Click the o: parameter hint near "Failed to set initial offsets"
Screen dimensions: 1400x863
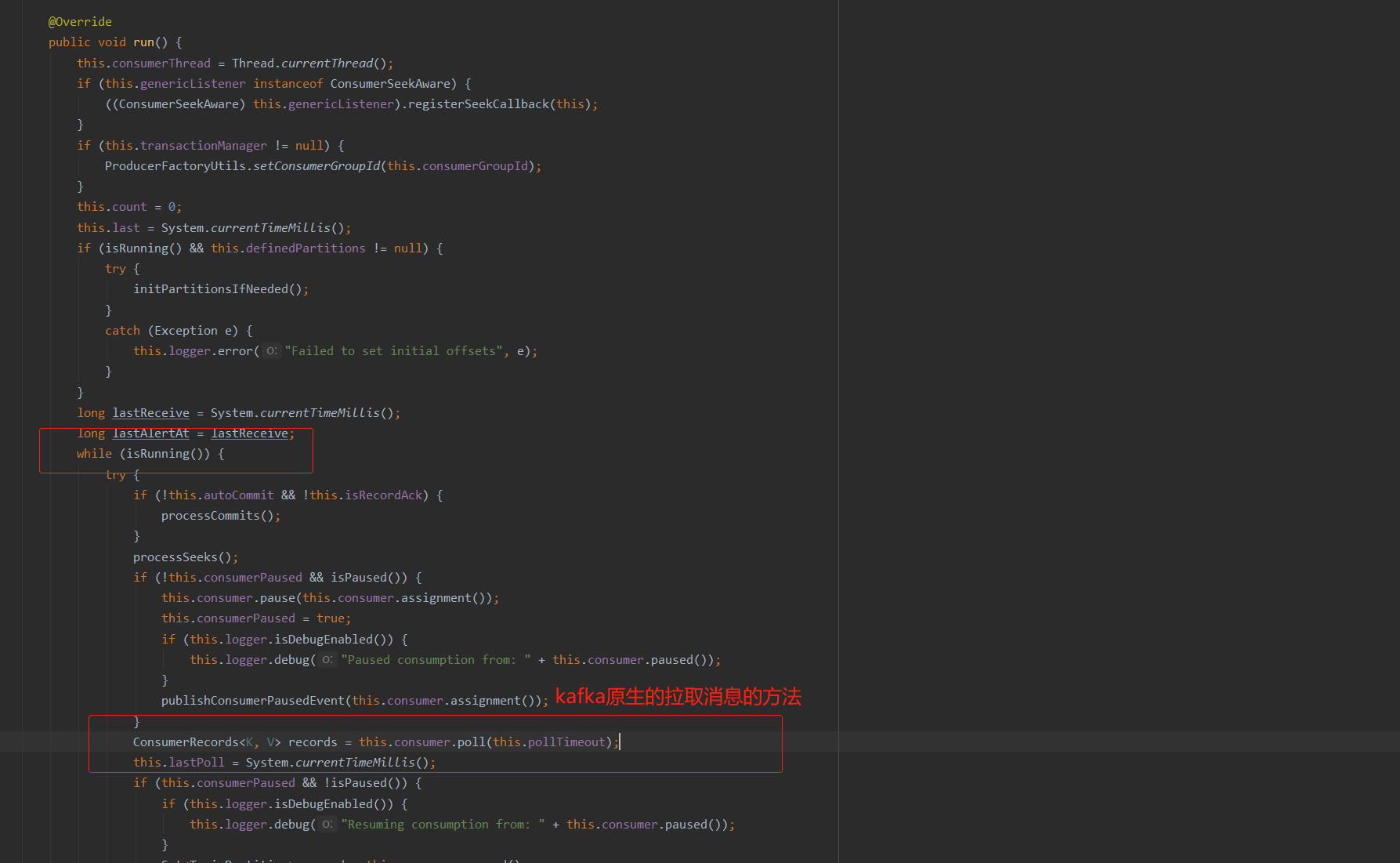coord(271,350)
